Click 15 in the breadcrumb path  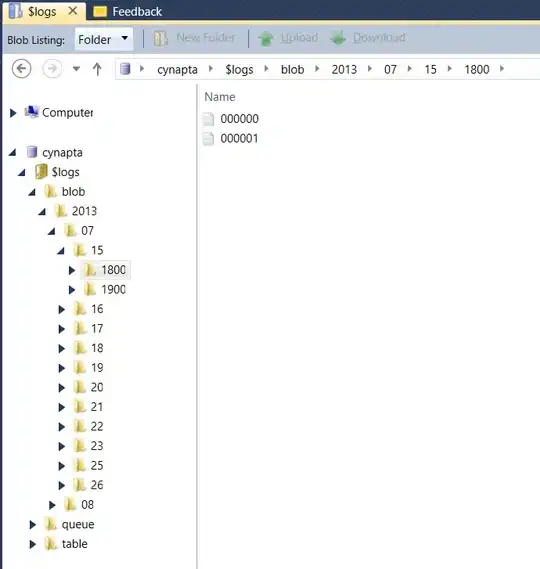click(x=430, y=69)
